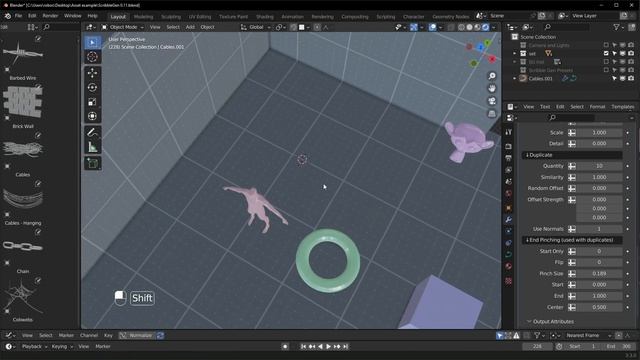The height and width of the screenshot is (360, 640).
Task: Collapse End Pinching section
Action: 571,240
